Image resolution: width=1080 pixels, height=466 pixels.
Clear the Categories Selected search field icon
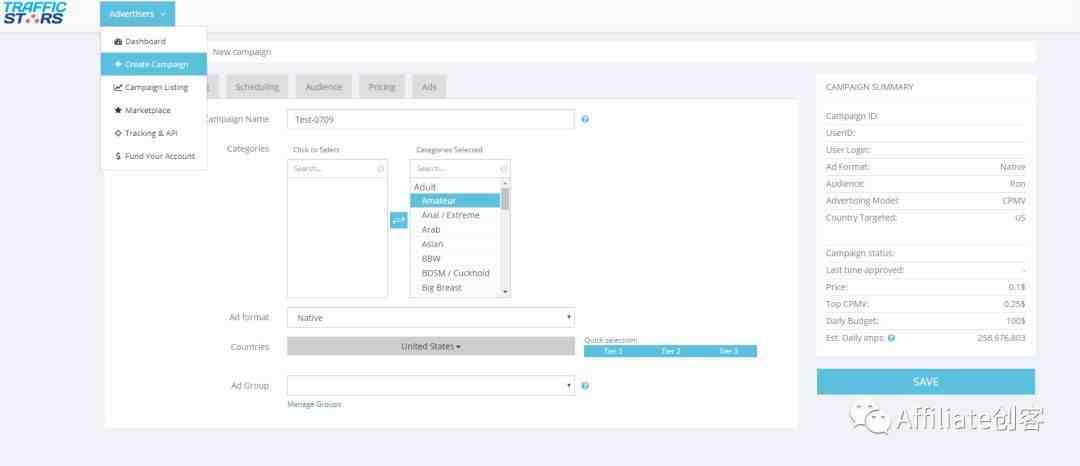tap(503, 169)
